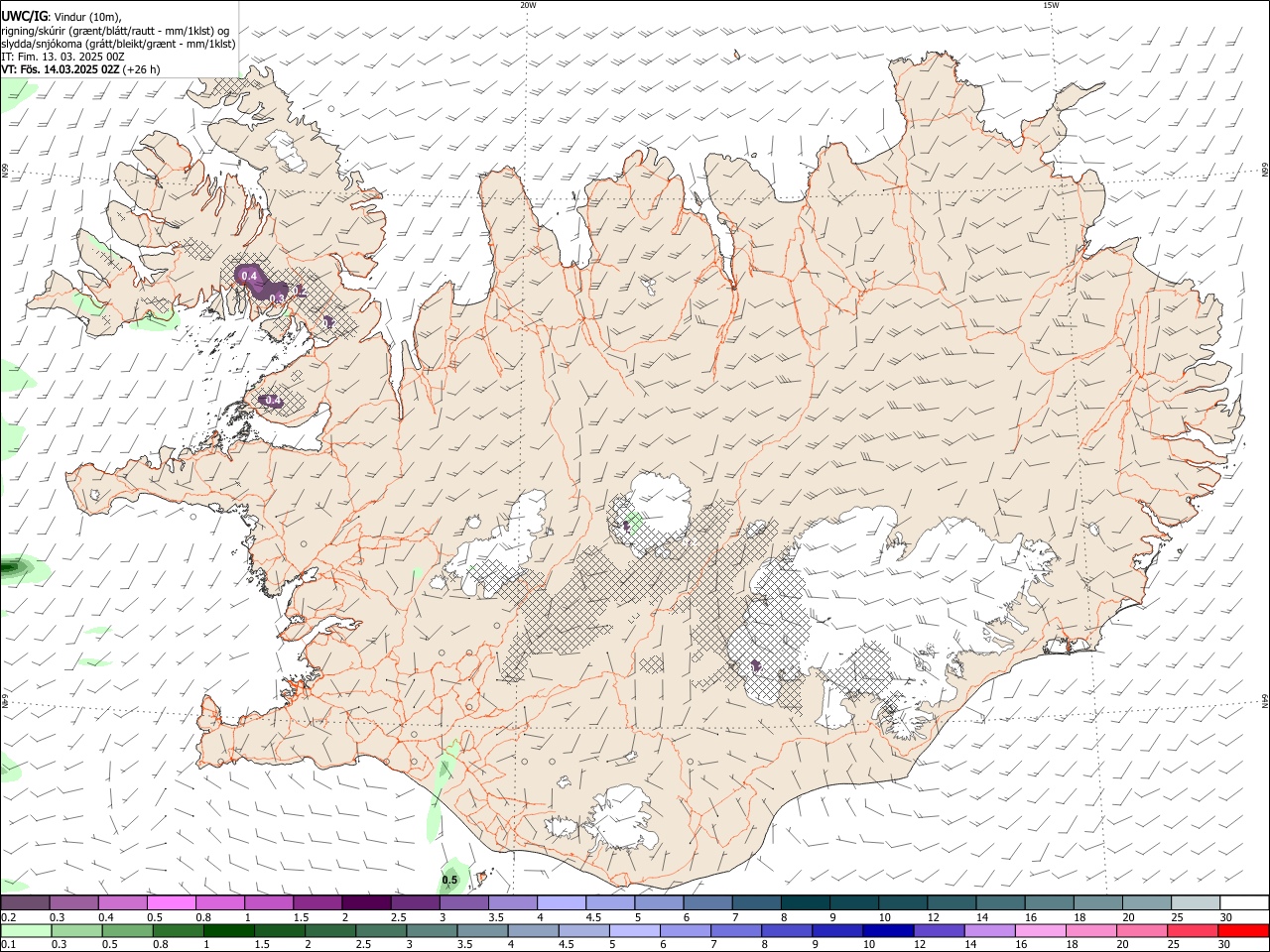This screenshot has height=952, width=1270.
Task: Select the 'Vindur (10m)' header text
Action: 88,17
